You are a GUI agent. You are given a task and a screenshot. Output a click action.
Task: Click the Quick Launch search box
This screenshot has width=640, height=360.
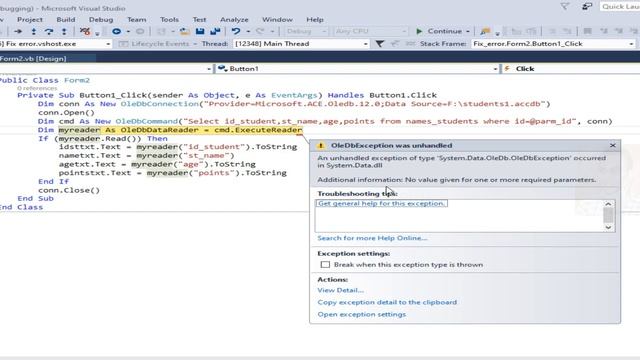click(x=620, y=7)
